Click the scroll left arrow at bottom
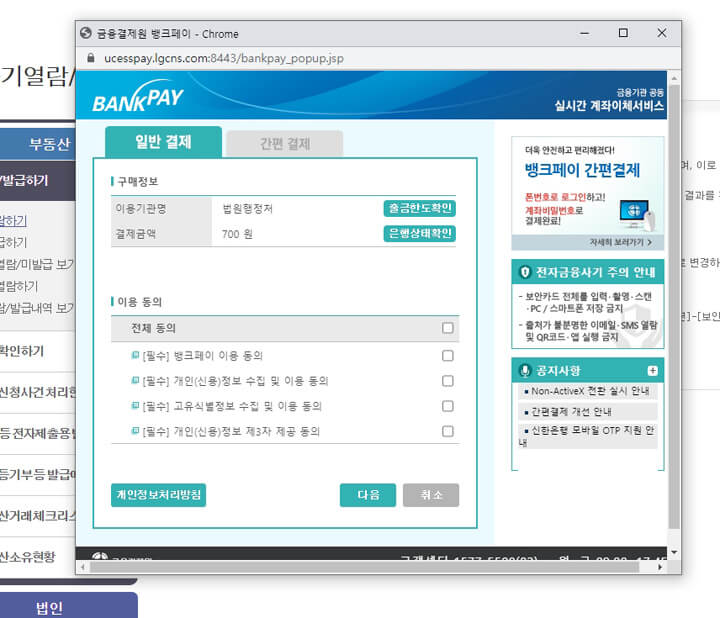Viewport: 720px width, 618px height. coord(83,567)
